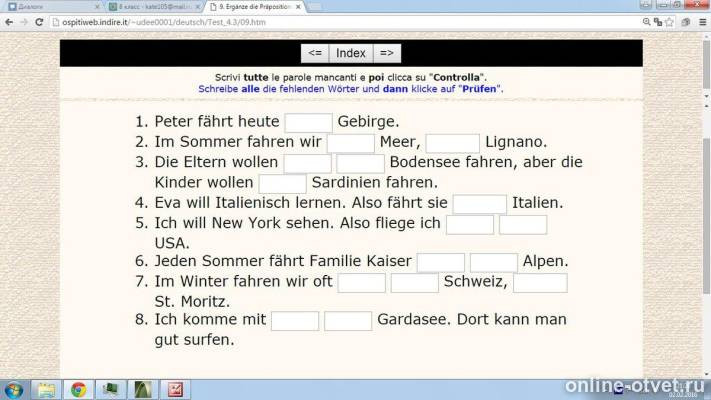The height and width of the screenshot is (400, 711).
Task: Close the second browser tab
Action: [x=197, y=7]
